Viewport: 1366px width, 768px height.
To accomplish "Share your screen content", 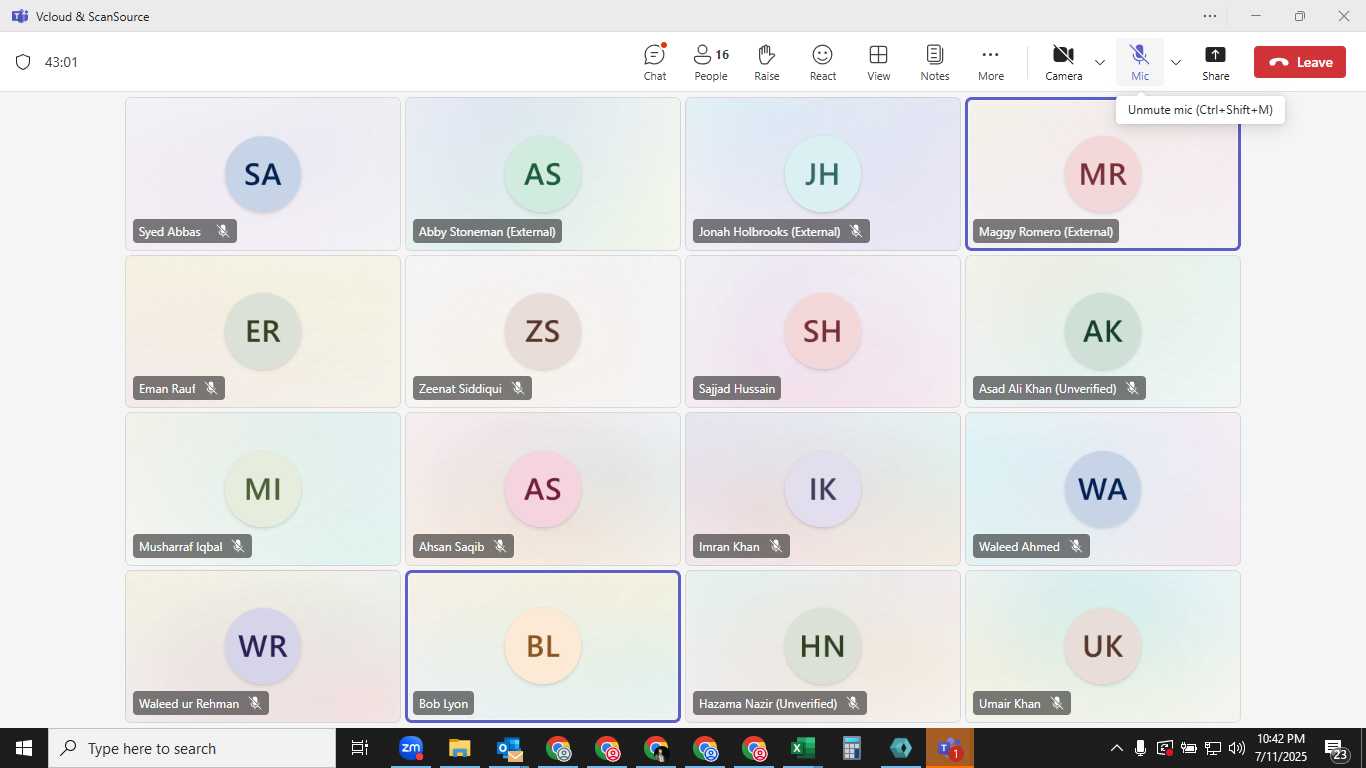I will [1216, 62].
